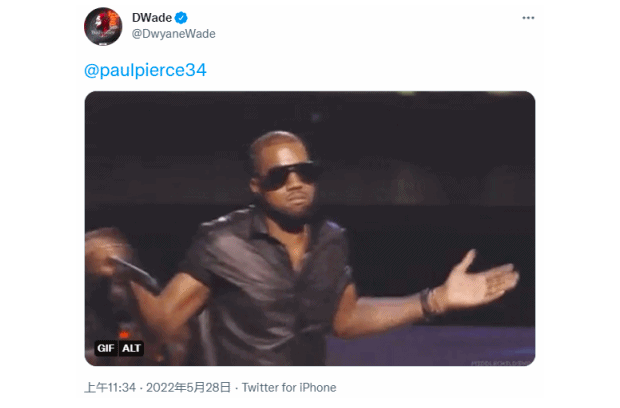Image resolution: width=620 pixels, height=408 pixels.
Task: Open the three-dot more options menu
Action: 528,18
